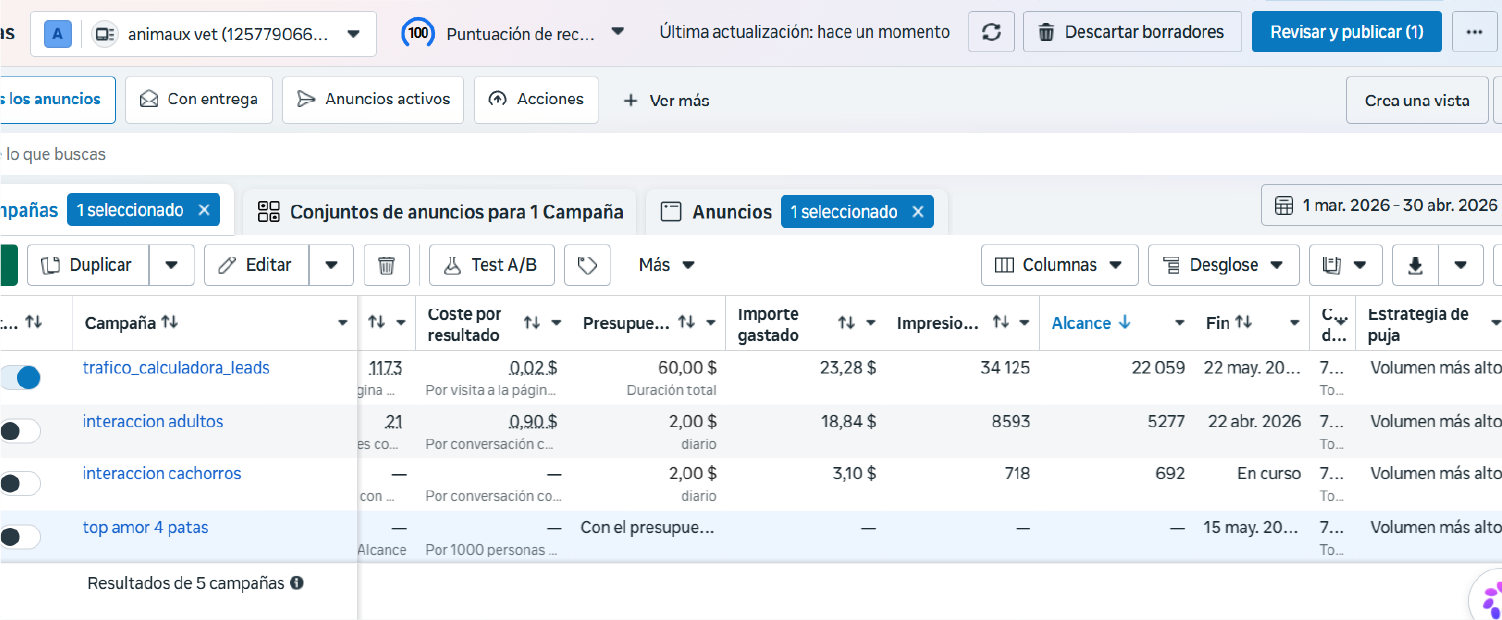Sort by Importe gastado column arrows
The height and width of the screenshot is (620, 1502).
(847, 323)
